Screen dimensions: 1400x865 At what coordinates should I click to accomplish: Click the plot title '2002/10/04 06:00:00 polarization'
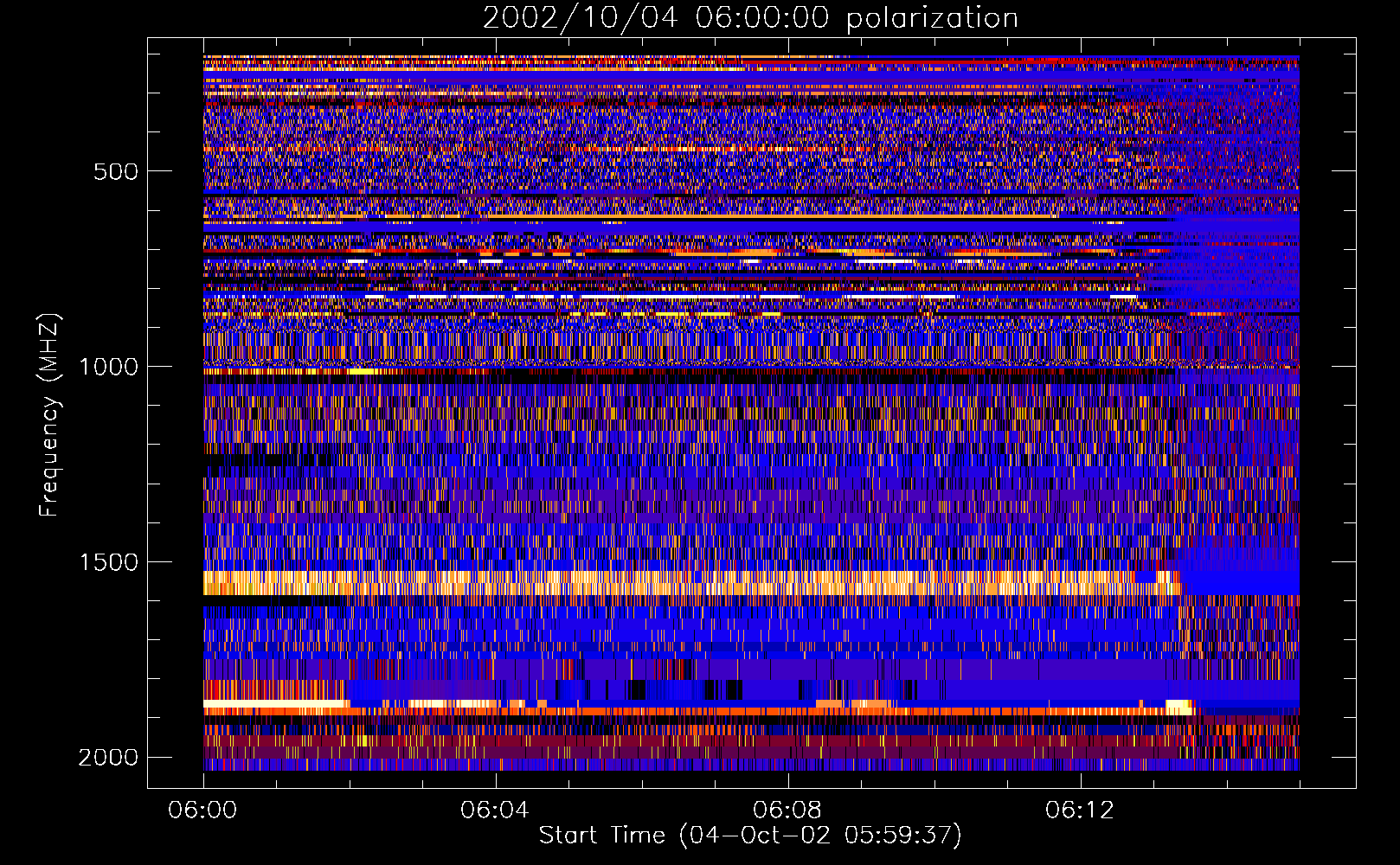pyautogui.click(x=750, y=18)
